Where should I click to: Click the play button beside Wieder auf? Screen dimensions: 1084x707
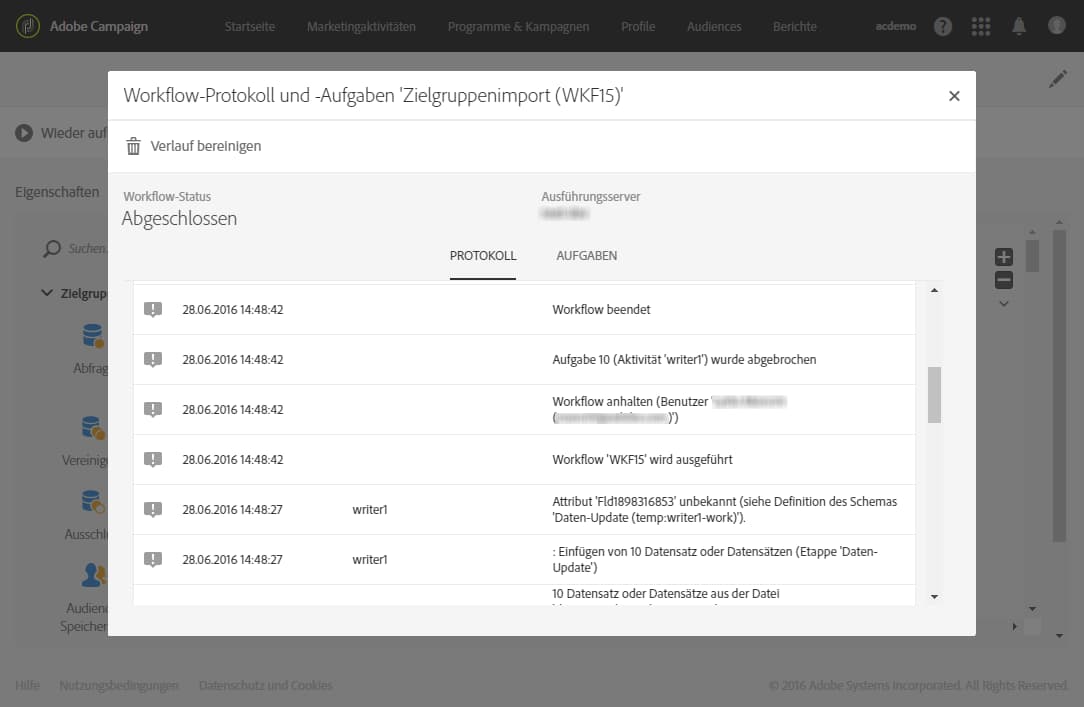pyautogui.click(x=22, y=131)
